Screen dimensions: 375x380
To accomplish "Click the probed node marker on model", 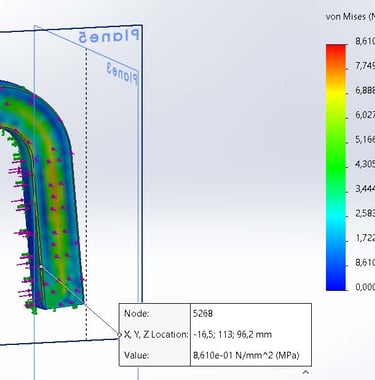I will point(41,267).
